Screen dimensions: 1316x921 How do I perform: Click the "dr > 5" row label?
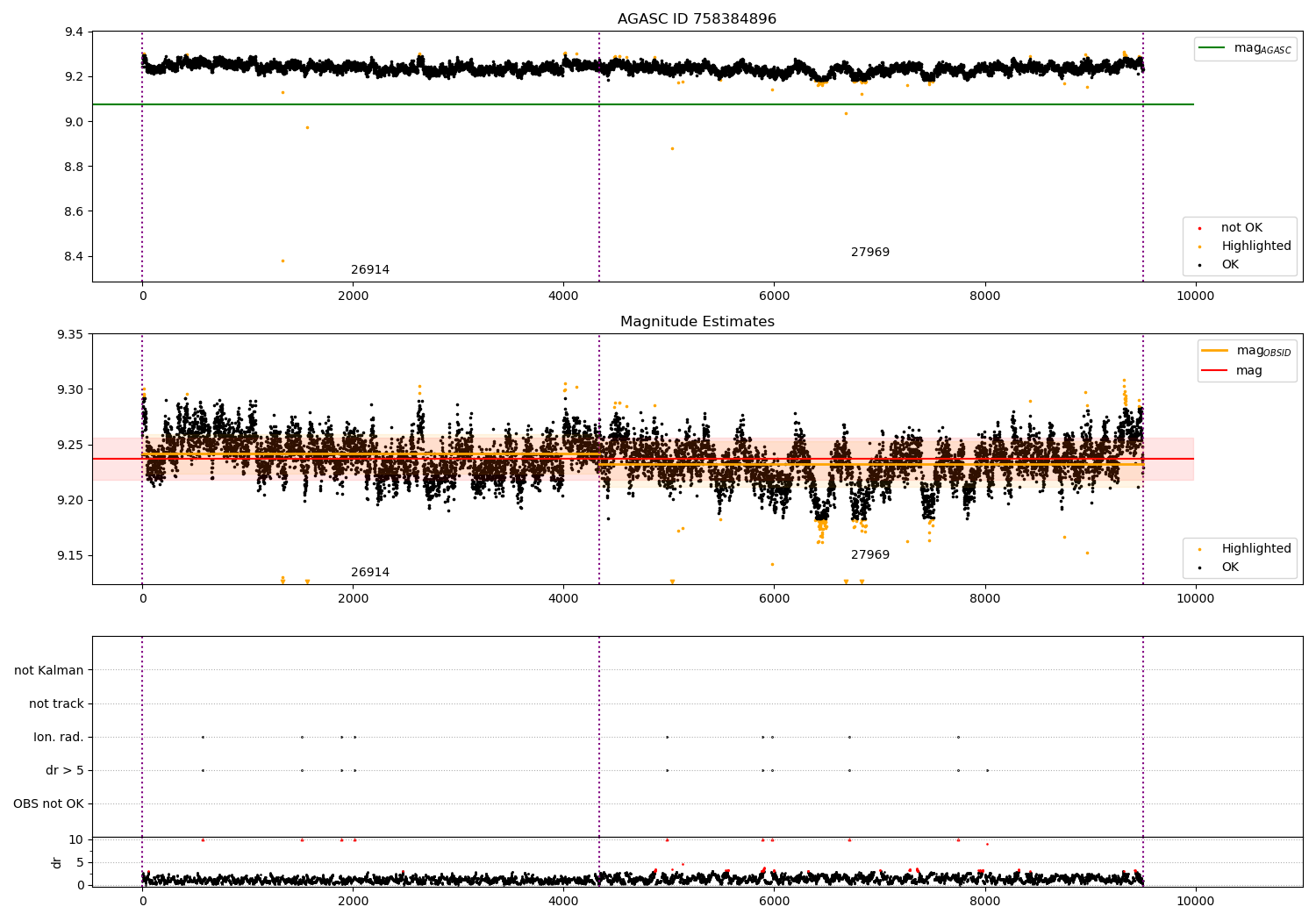click(65, 771)
